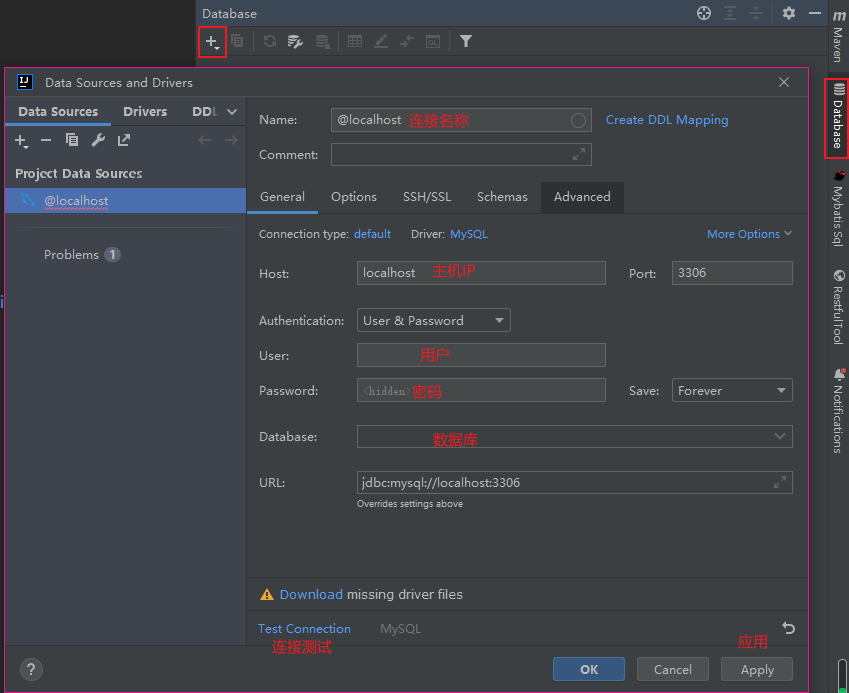
Task: Toggle the color circle in the Name field
Action: pyautogui.click(x=578, y=120)
